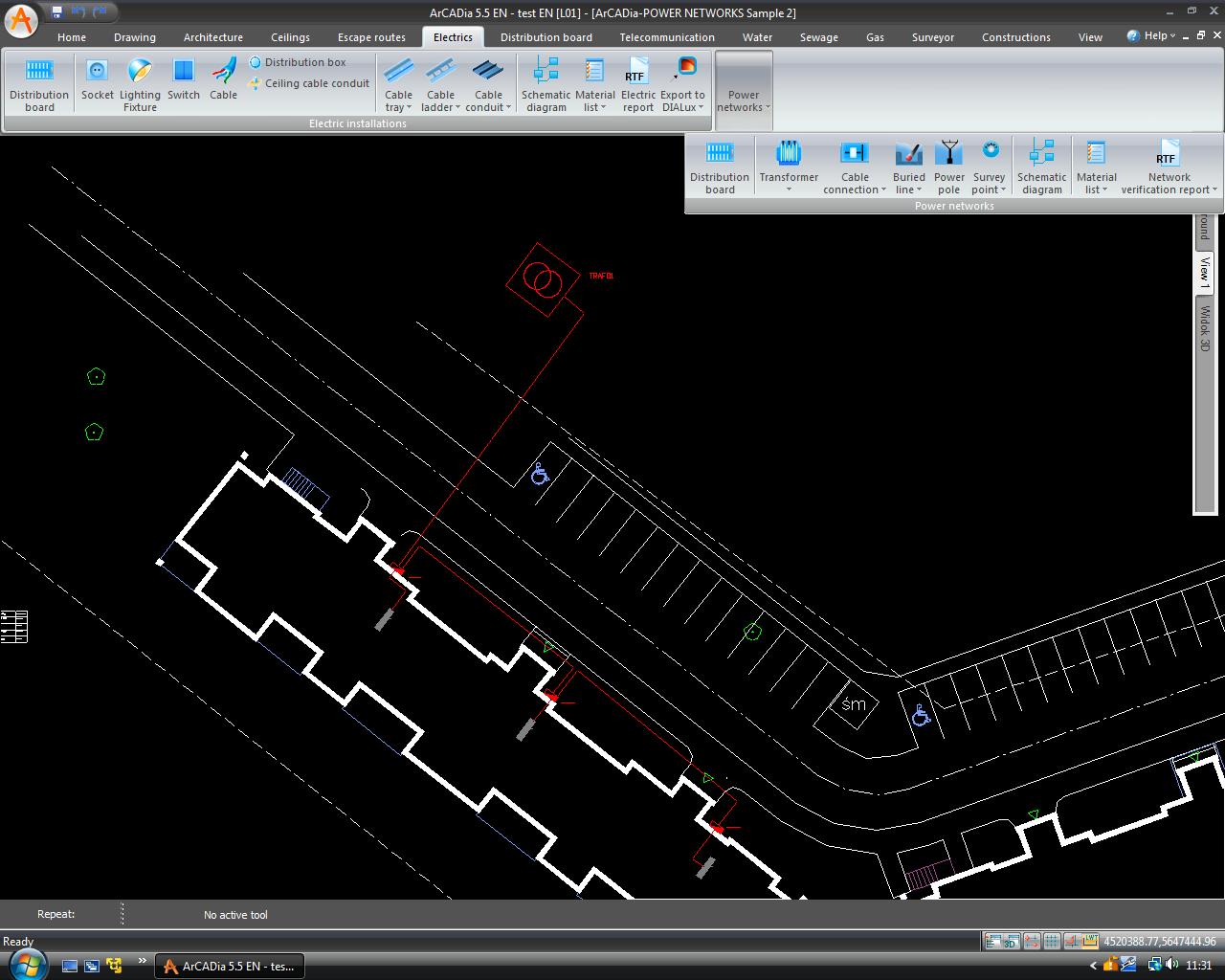
Task: Generate the Electric report RTF
Action: click(x=637, y=82)
